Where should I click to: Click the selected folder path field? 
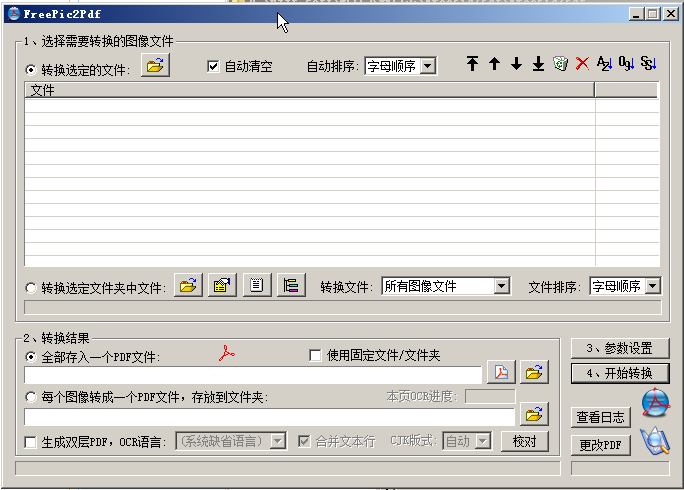[343, 307]
